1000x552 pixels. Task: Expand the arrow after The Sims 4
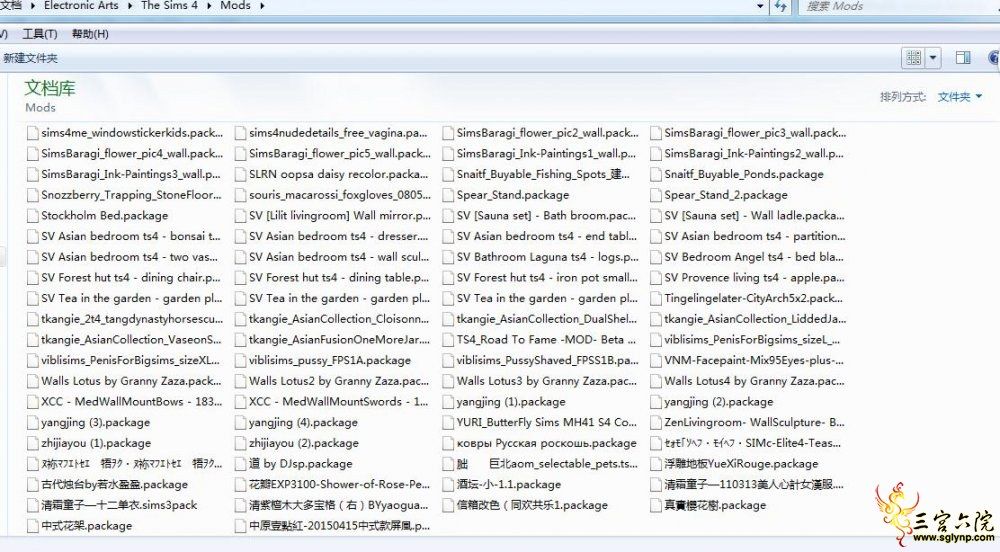click(209, 6)
